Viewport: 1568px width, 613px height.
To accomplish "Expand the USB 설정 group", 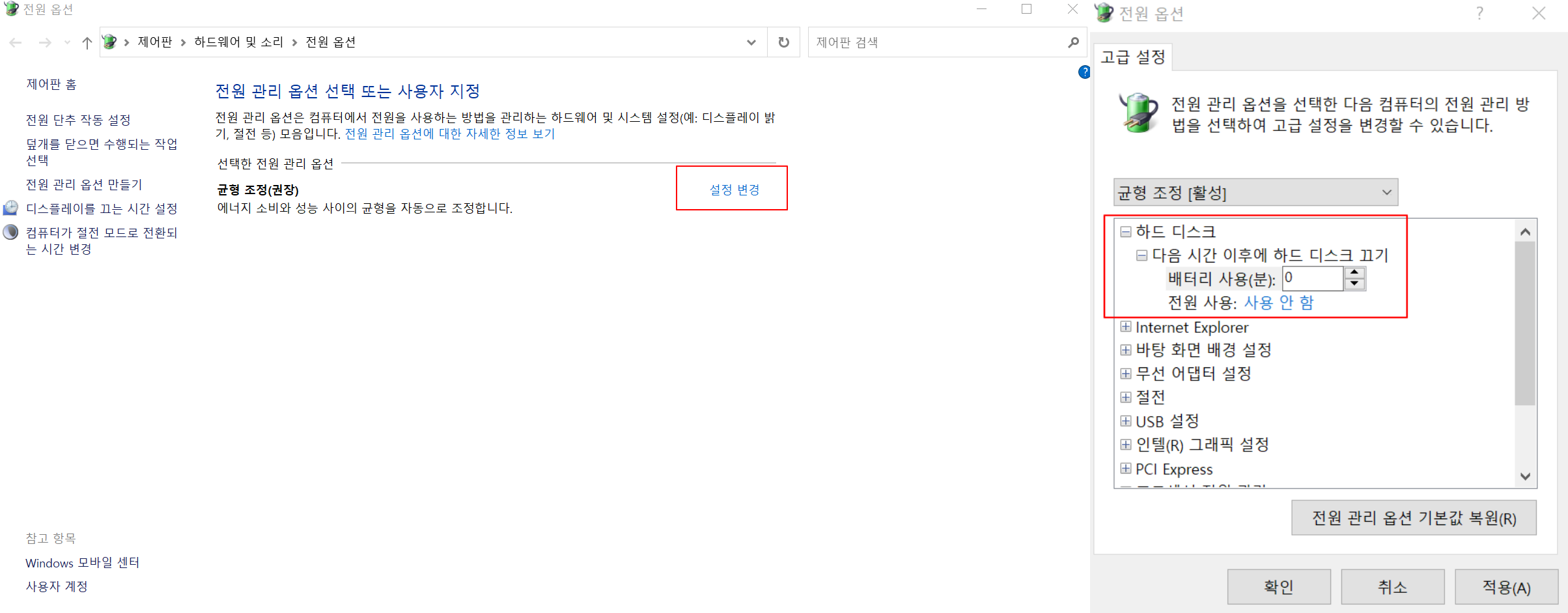I will (x=1127, y=421).
